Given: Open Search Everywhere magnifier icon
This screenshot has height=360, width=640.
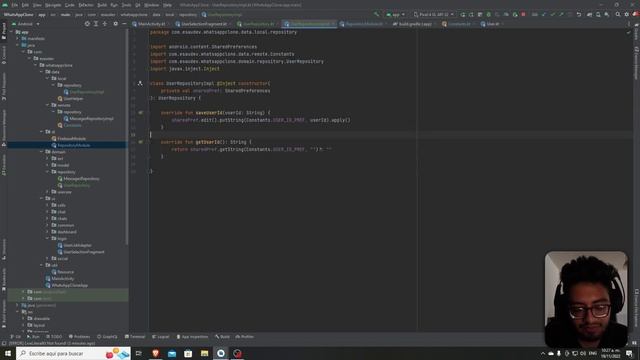Looking at the screenshot, I should (x=618, y=14).
